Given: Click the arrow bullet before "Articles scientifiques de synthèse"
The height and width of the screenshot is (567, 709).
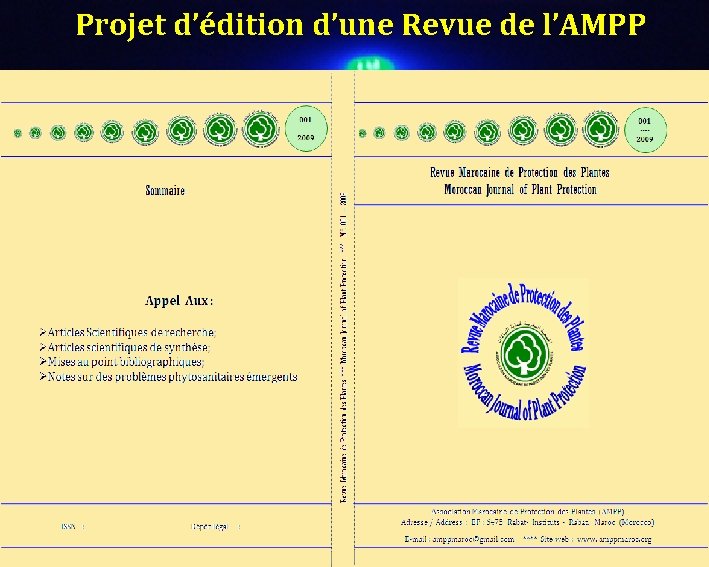Looking at the screenshot, I should [x=43, y=347].
